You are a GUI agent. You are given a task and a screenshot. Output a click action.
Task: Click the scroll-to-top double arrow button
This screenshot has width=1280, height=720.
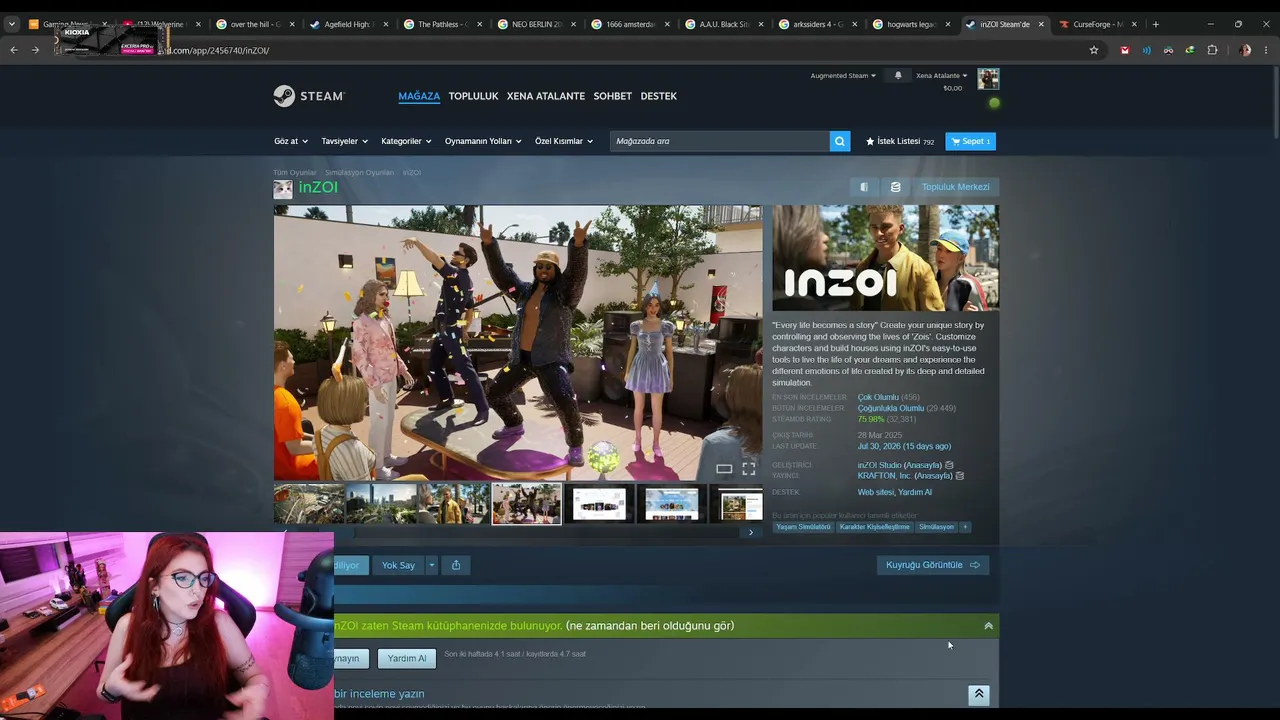979,694
